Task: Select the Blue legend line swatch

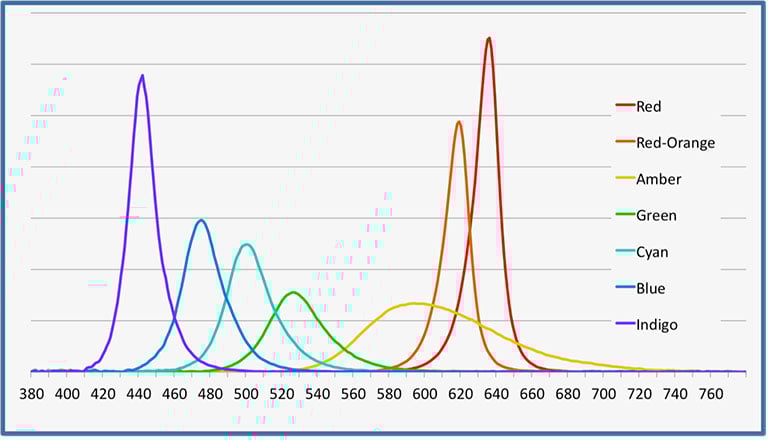Action: coord(626,286)
